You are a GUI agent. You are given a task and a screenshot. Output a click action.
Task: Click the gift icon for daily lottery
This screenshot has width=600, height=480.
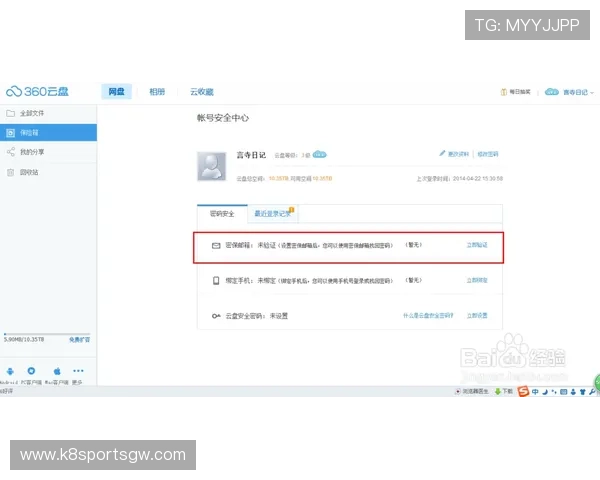click(504, 92)
